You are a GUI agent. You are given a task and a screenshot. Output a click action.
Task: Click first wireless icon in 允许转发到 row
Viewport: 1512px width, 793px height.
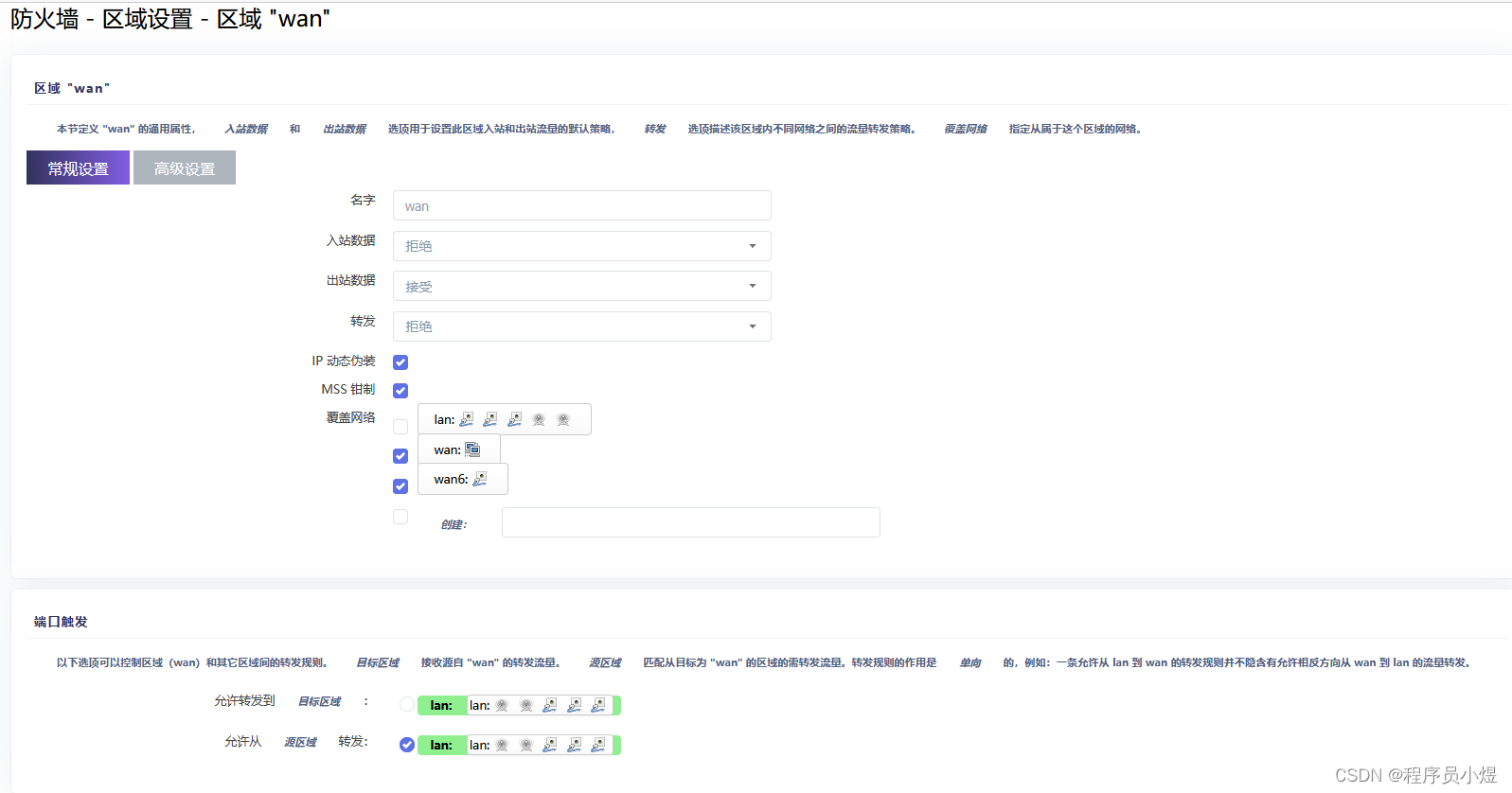click(502, 705)
